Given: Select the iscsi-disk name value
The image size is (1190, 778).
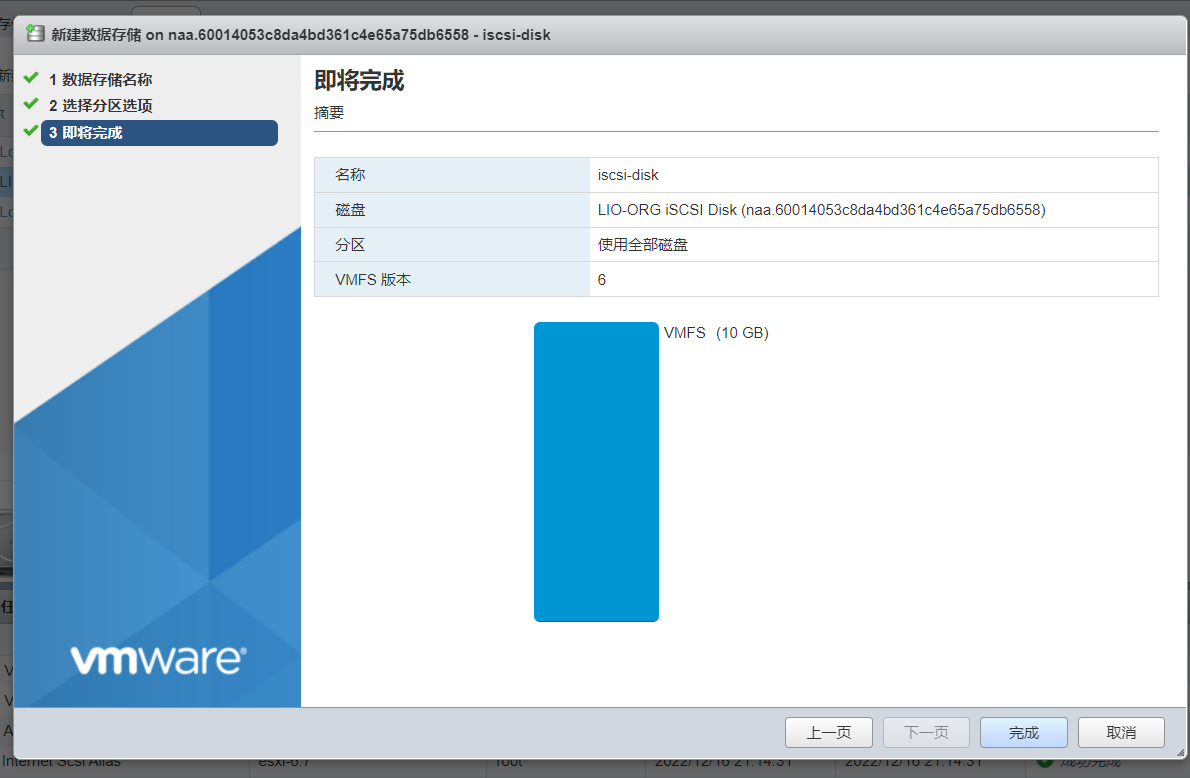Looking at the screenshot, I should (x=628, y=175).
